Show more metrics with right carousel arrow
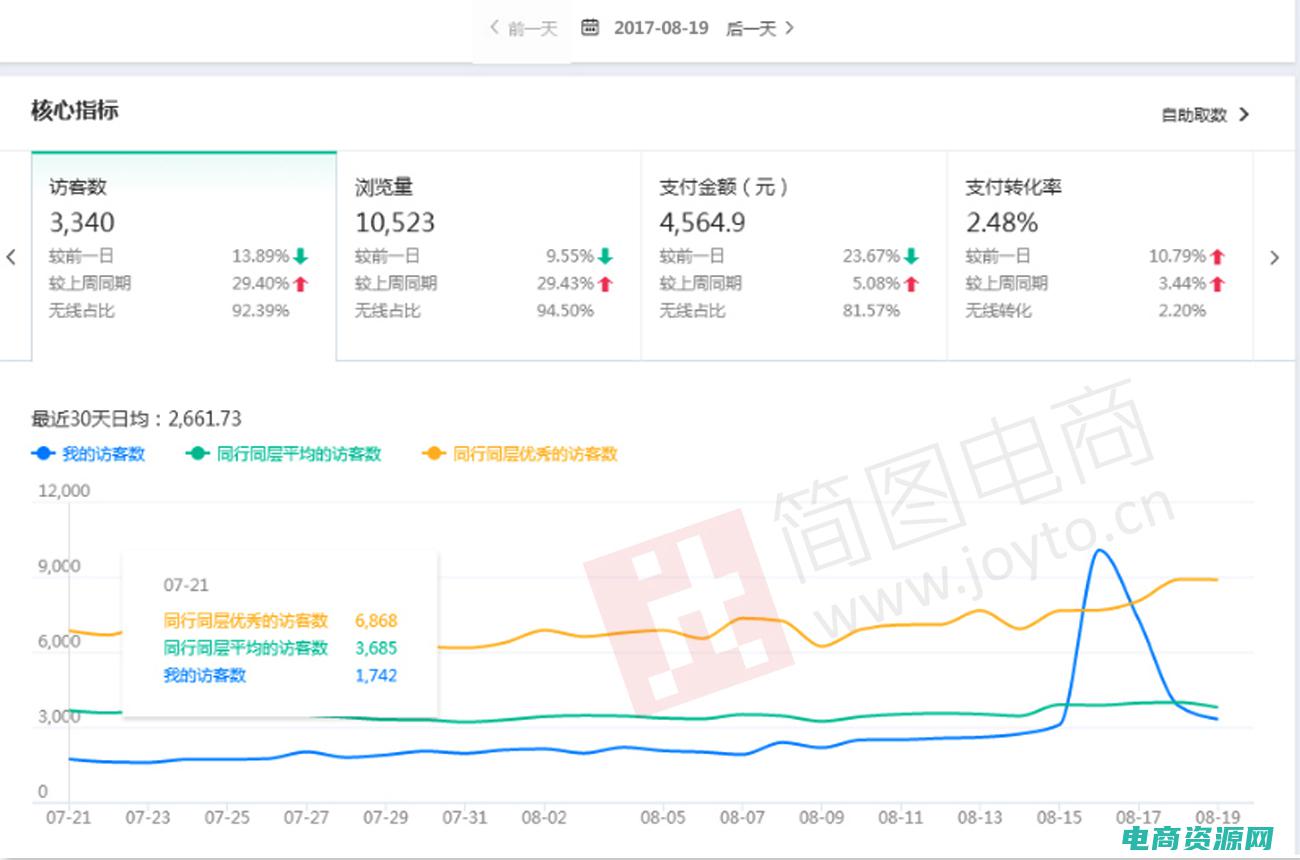The image size is (1300, 860). [1274, 257]
